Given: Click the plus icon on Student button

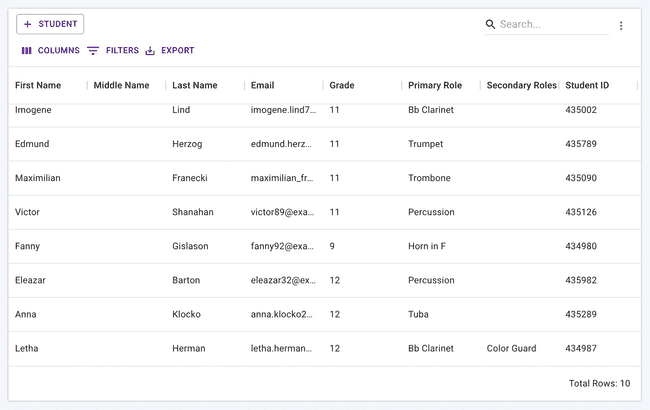Looking at the screenshot, I should (x=28, y=24).
